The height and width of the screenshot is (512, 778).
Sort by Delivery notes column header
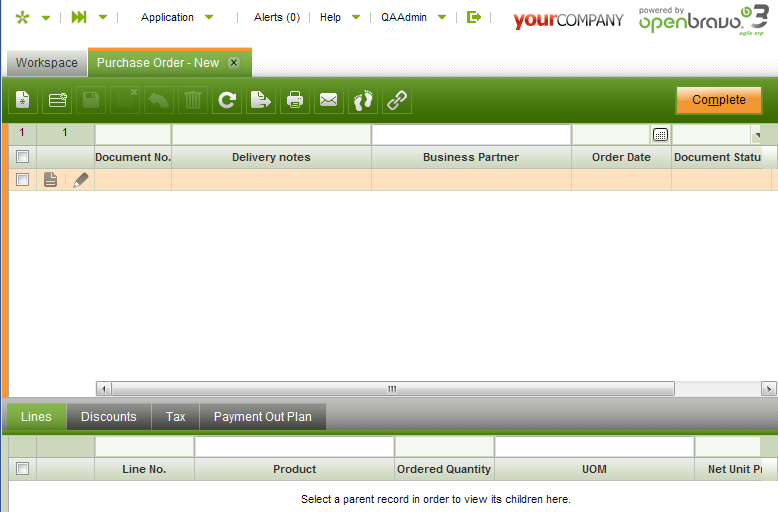[x=271, y=157]
